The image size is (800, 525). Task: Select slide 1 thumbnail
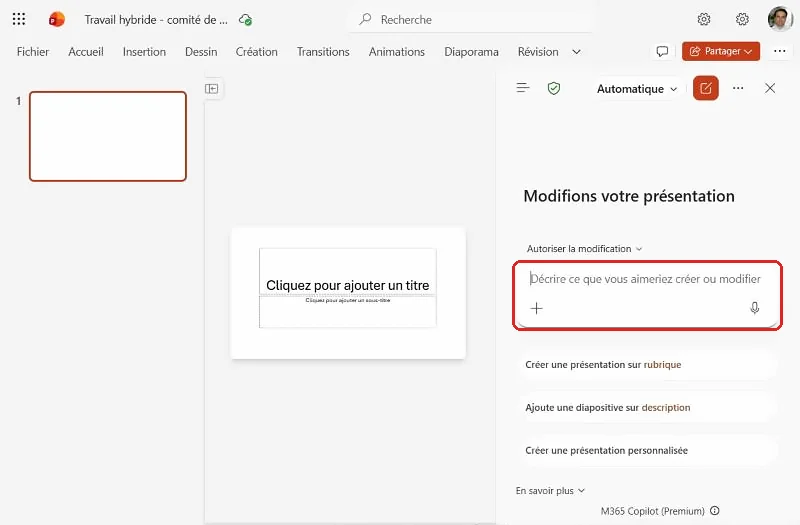click(108, 136)
